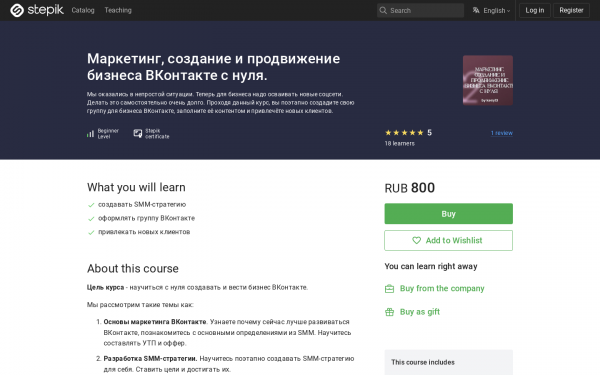Click 'привлекать новых клиентов' list item
600x375 pixels.
144,232
